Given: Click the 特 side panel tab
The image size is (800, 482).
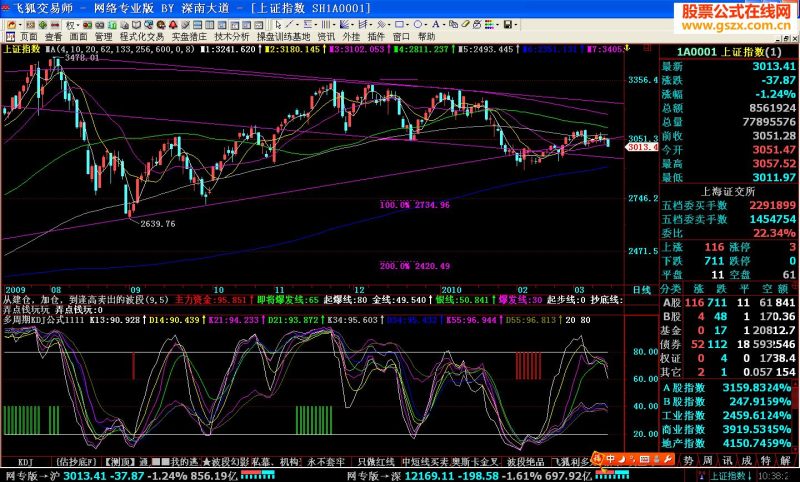Looking at the screenshot, I should tap(765, 461).
